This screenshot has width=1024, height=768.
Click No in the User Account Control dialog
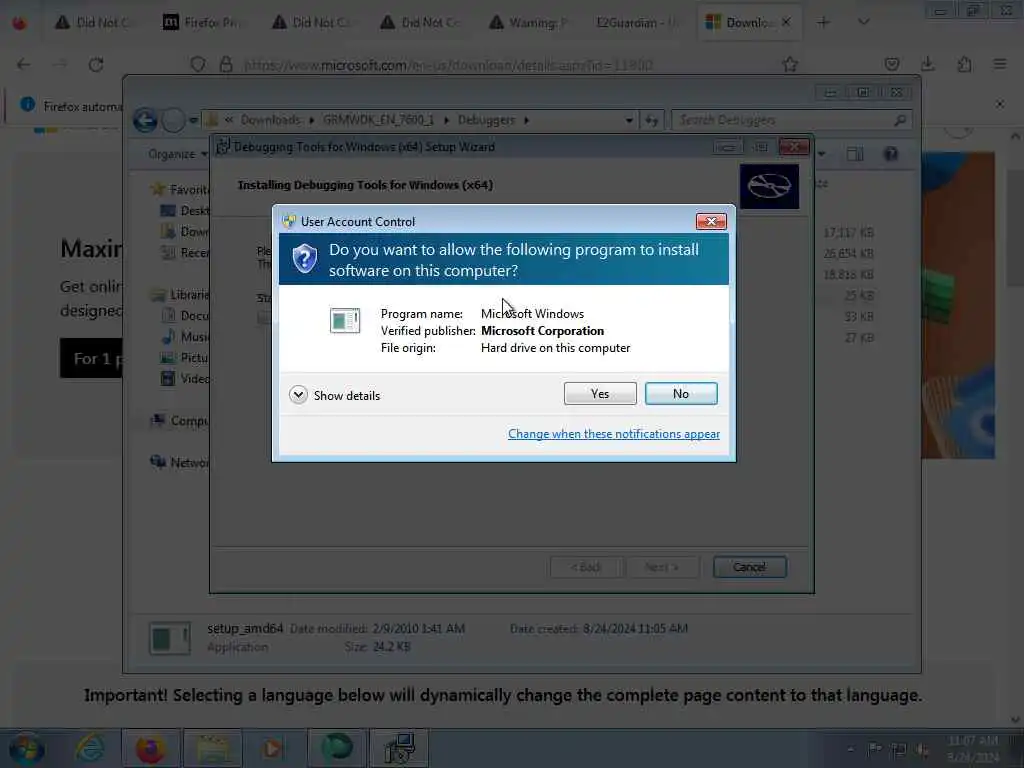pos(680,394)
